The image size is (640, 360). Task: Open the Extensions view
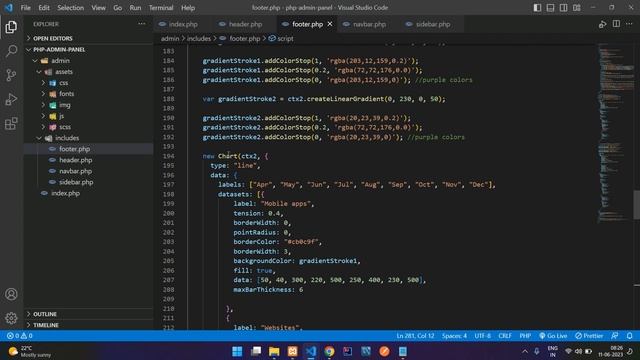(x=11, y=123)
